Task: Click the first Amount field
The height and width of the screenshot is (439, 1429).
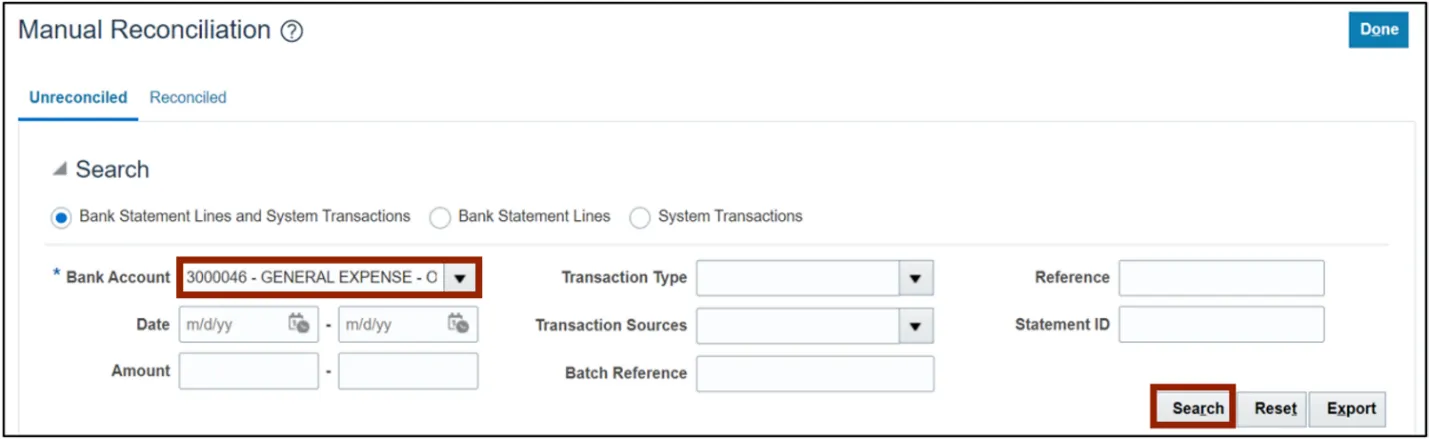Action: click(x=248, y=371)
